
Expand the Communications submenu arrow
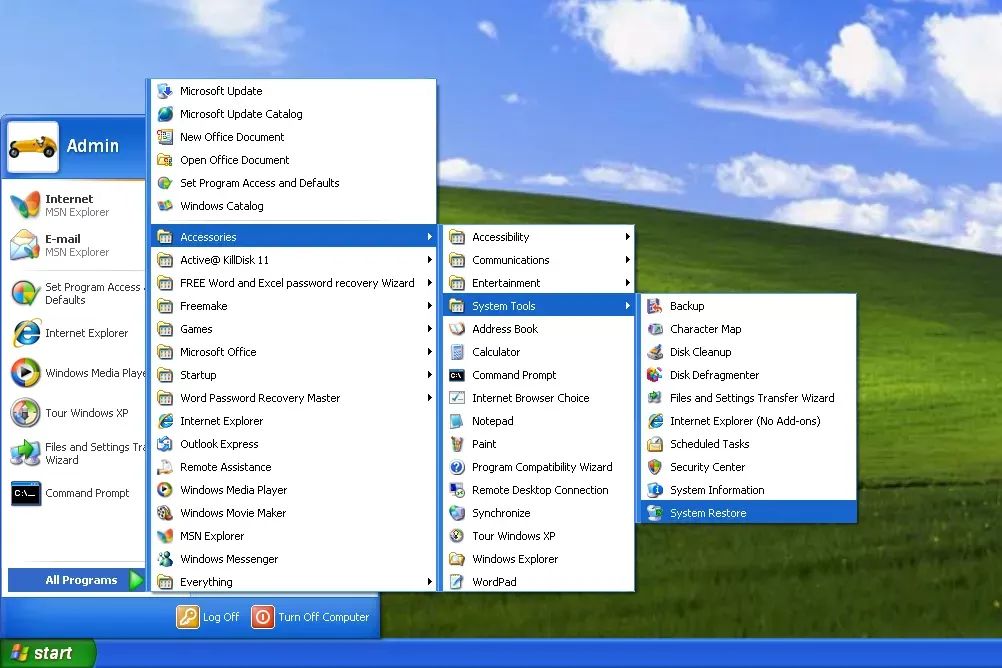pyautogui.click(x=628, y=260)
